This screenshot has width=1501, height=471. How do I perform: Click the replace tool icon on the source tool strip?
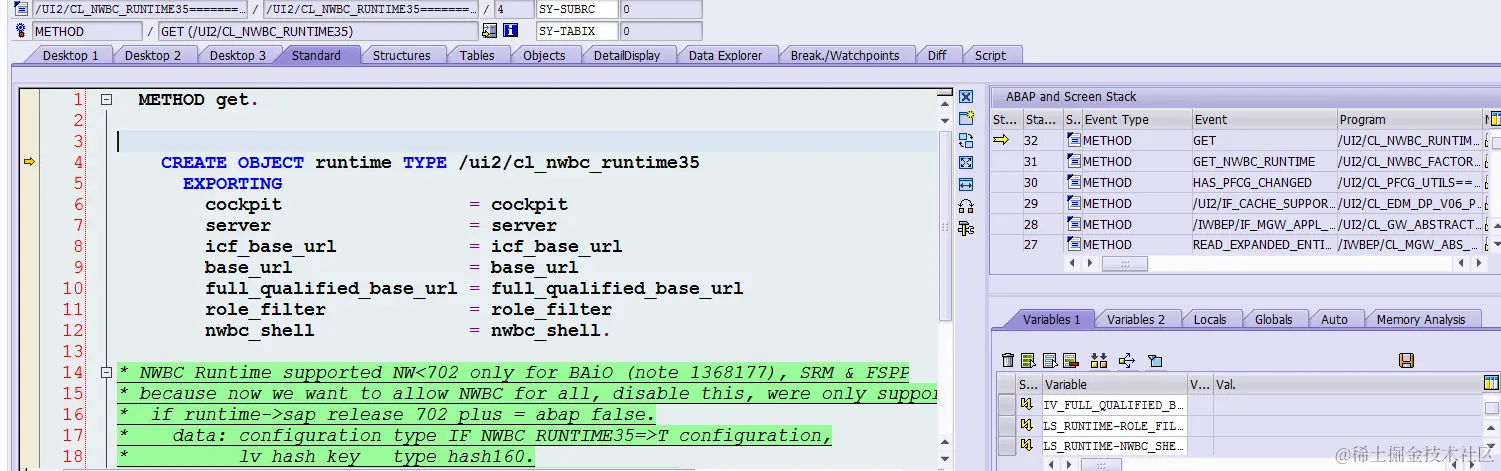click(966, 141)
